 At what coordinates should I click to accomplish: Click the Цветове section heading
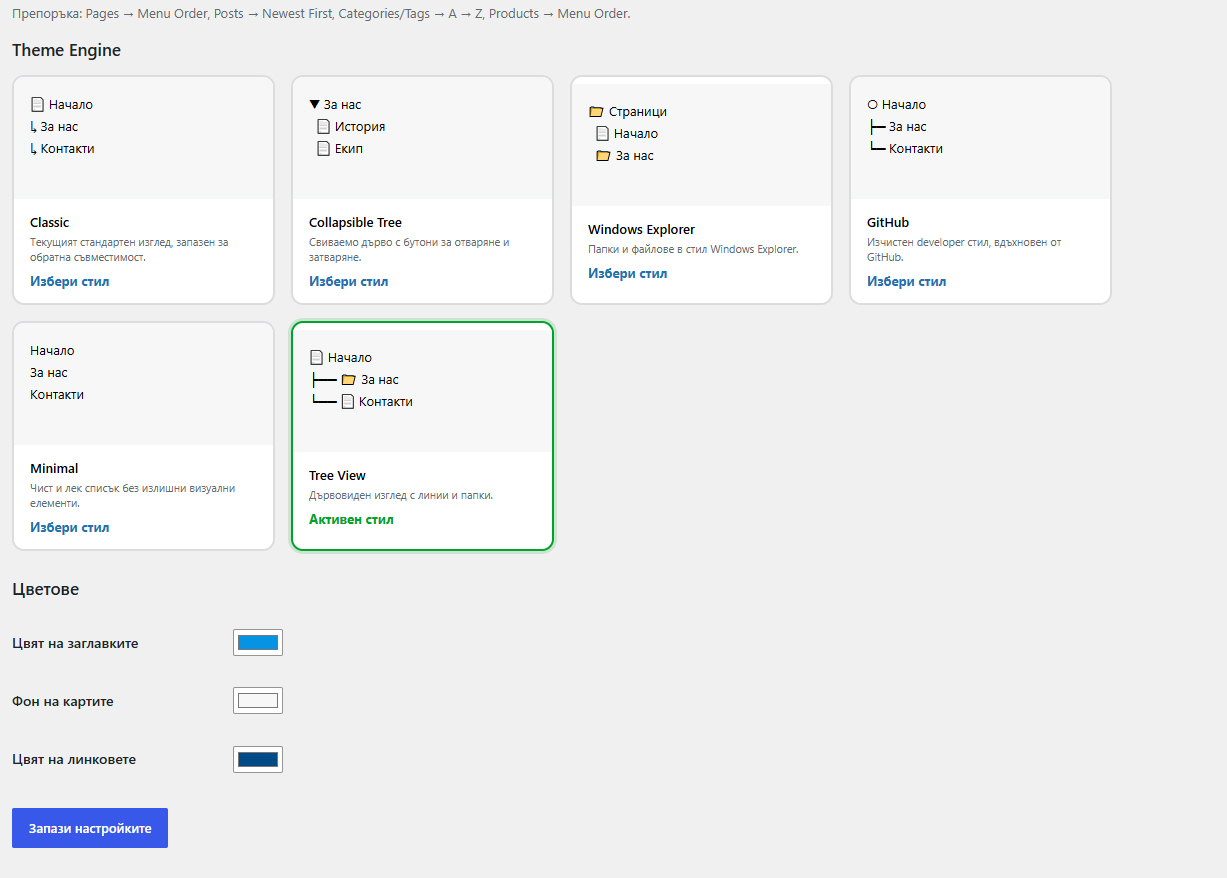tap(46, 589)
